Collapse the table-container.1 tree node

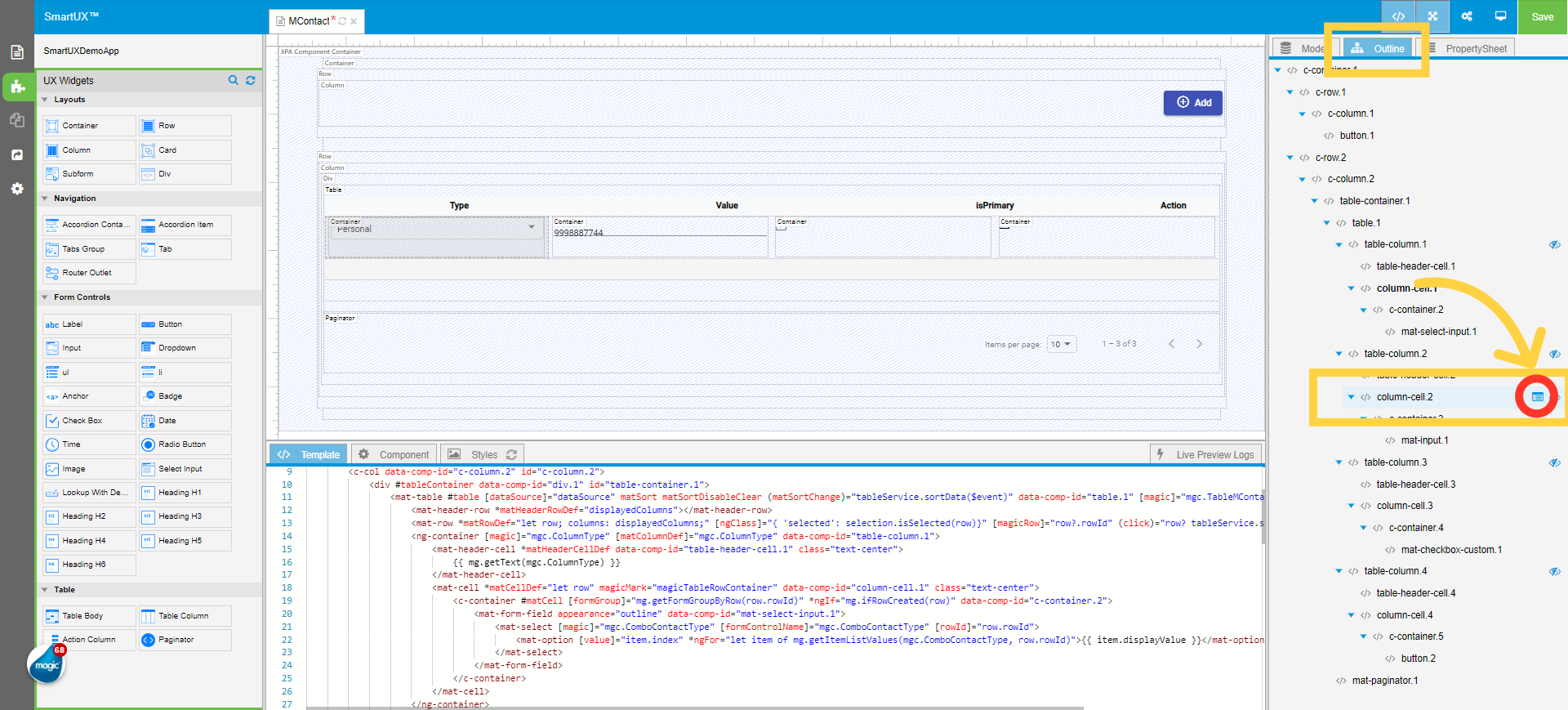(x=1315, y=201)
